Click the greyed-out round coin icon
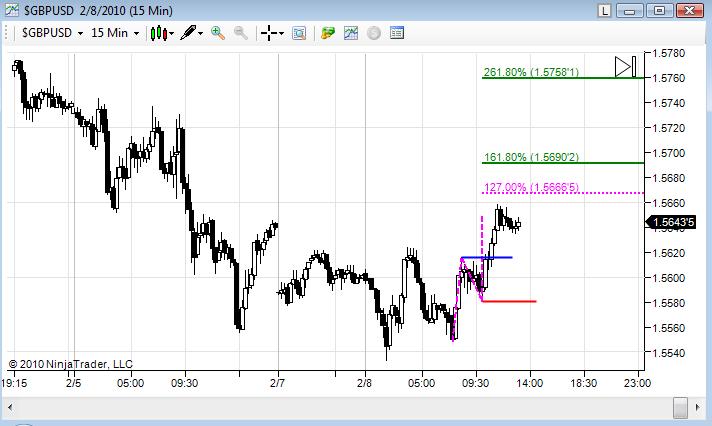The image size is (712, 426). point(374,33)
